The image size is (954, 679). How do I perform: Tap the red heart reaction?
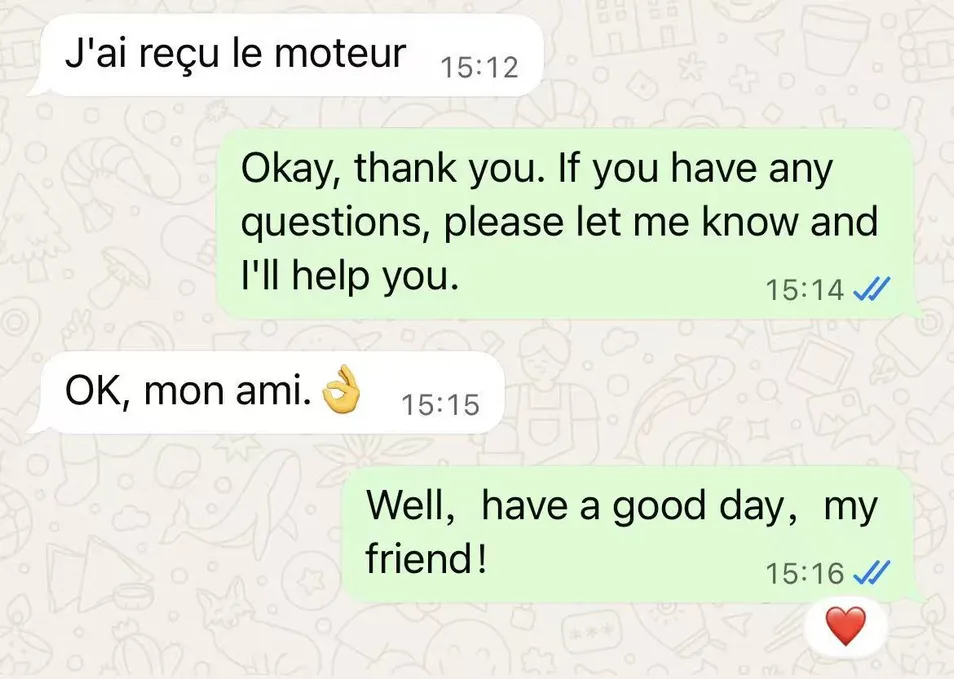[x=845, y=626]
